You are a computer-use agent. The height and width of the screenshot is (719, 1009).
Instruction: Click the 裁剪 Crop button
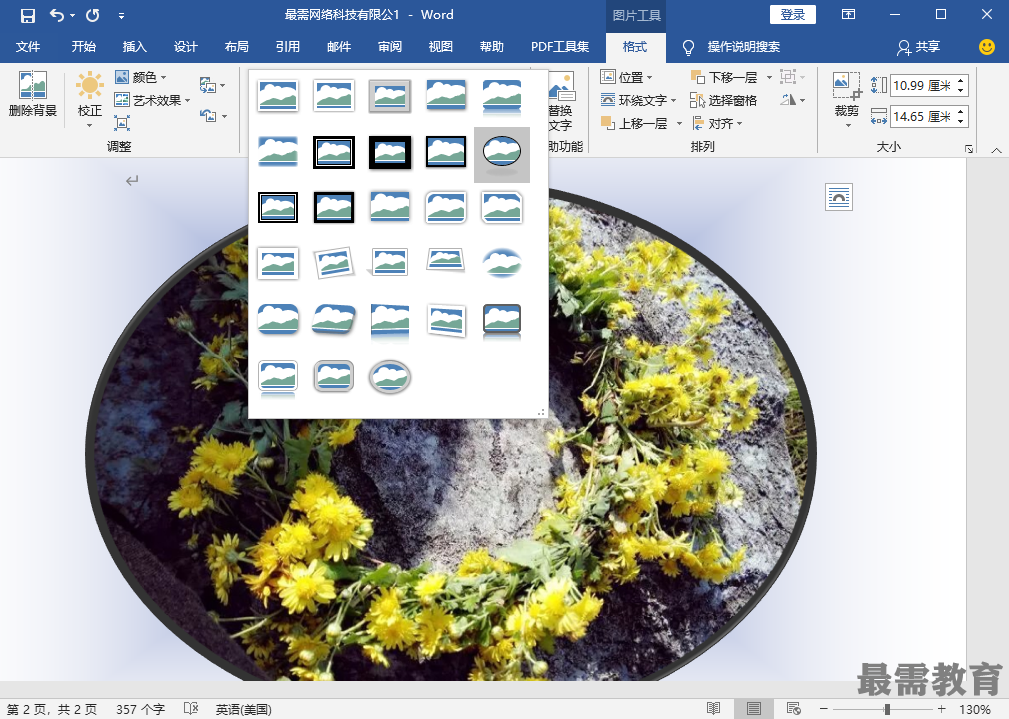pyautogui.click(x=847, y=100)
